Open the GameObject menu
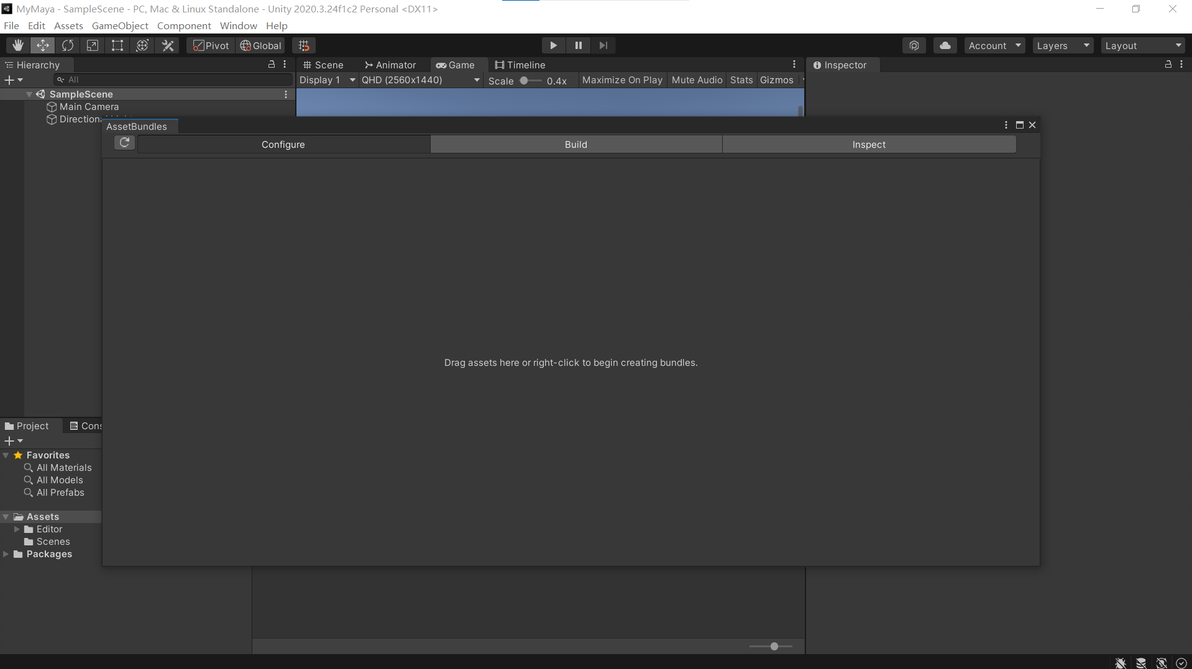The width and height of the screenshot is (1192, 669). click(120, 26)
